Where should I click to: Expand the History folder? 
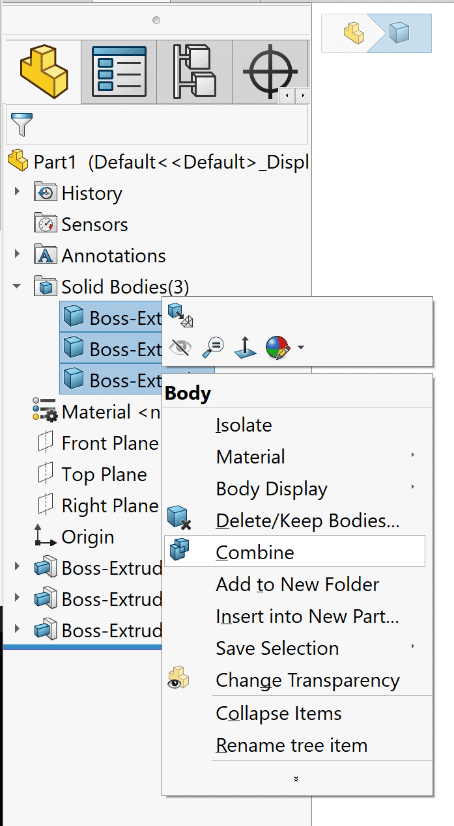pos(17,192)
